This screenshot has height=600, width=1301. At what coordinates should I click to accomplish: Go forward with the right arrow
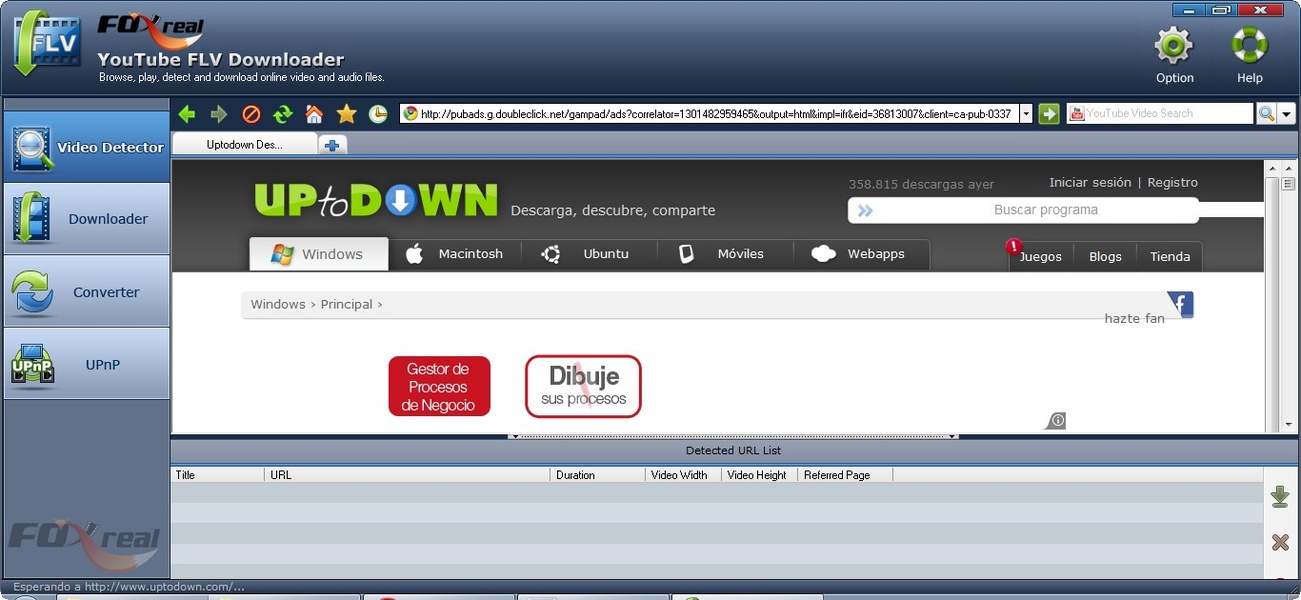pyautogui.click(x=218, y=114)
